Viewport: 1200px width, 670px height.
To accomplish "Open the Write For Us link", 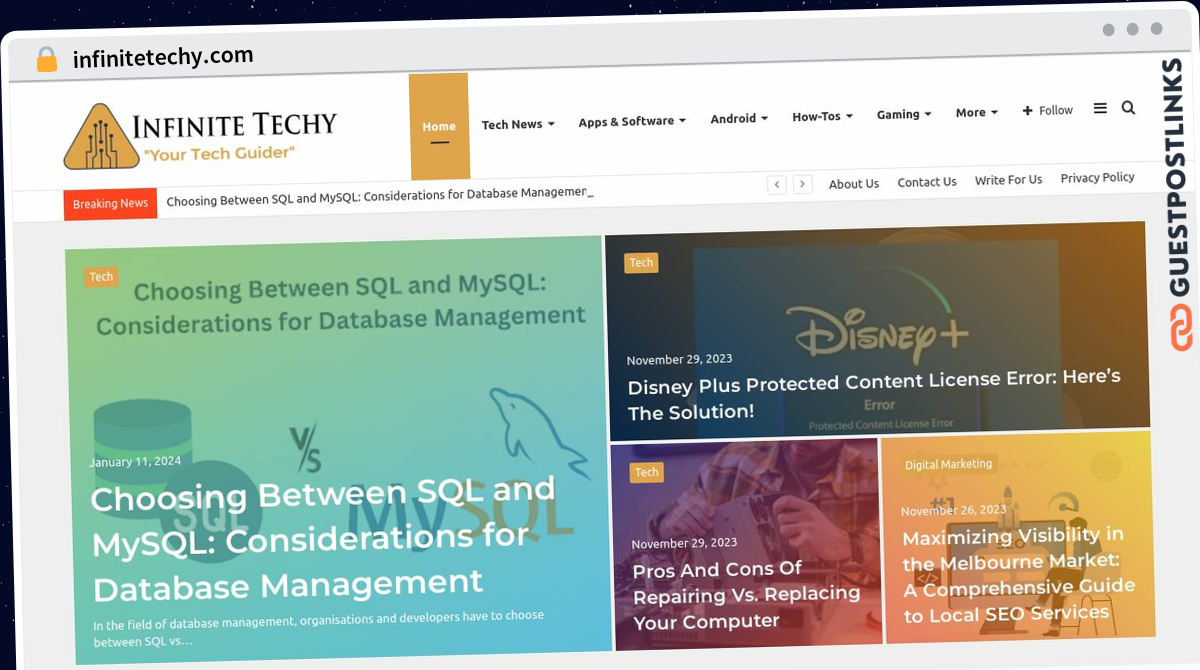I will 1008,180.
